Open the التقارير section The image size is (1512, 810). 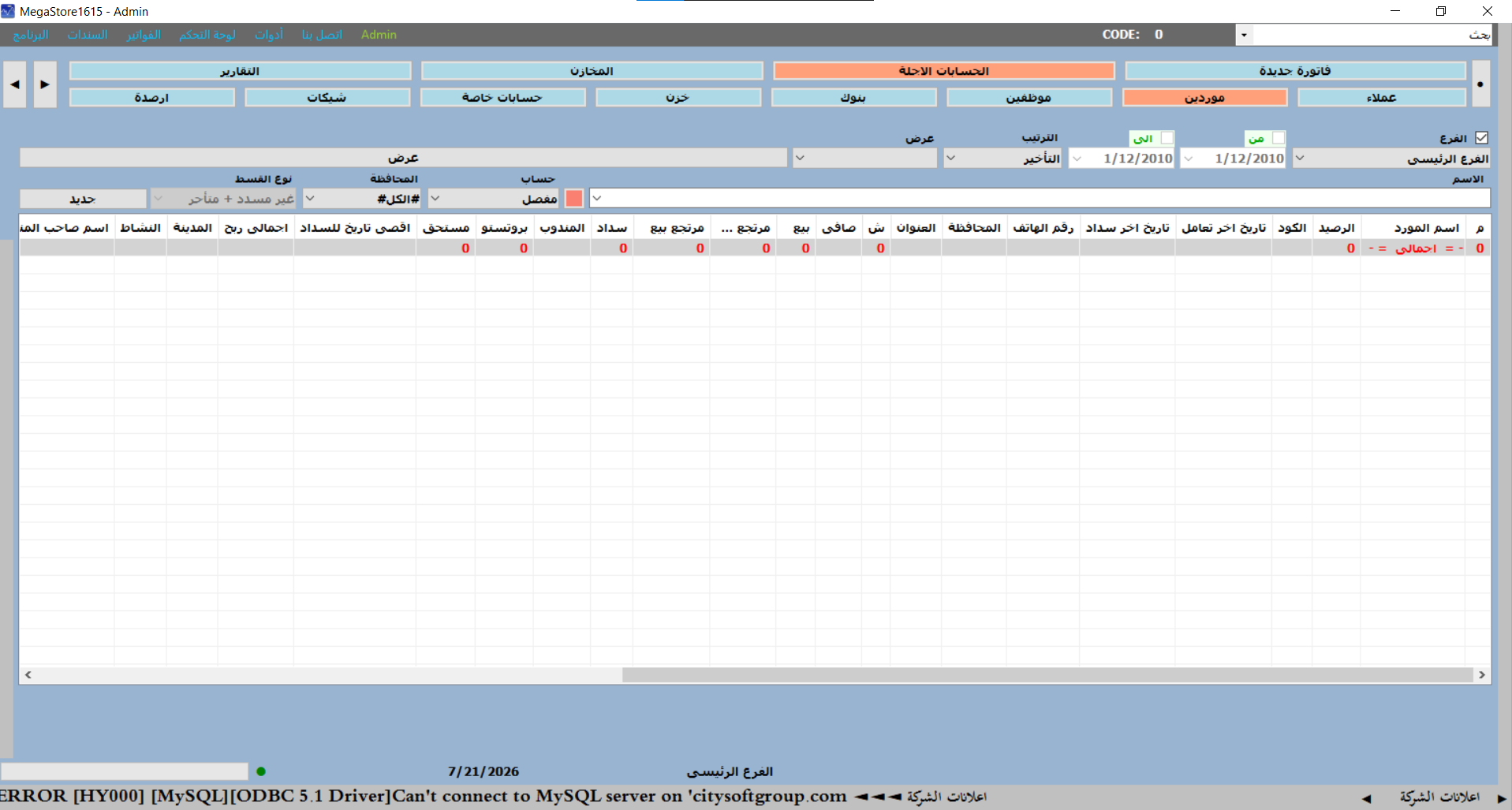click(241, 71)
